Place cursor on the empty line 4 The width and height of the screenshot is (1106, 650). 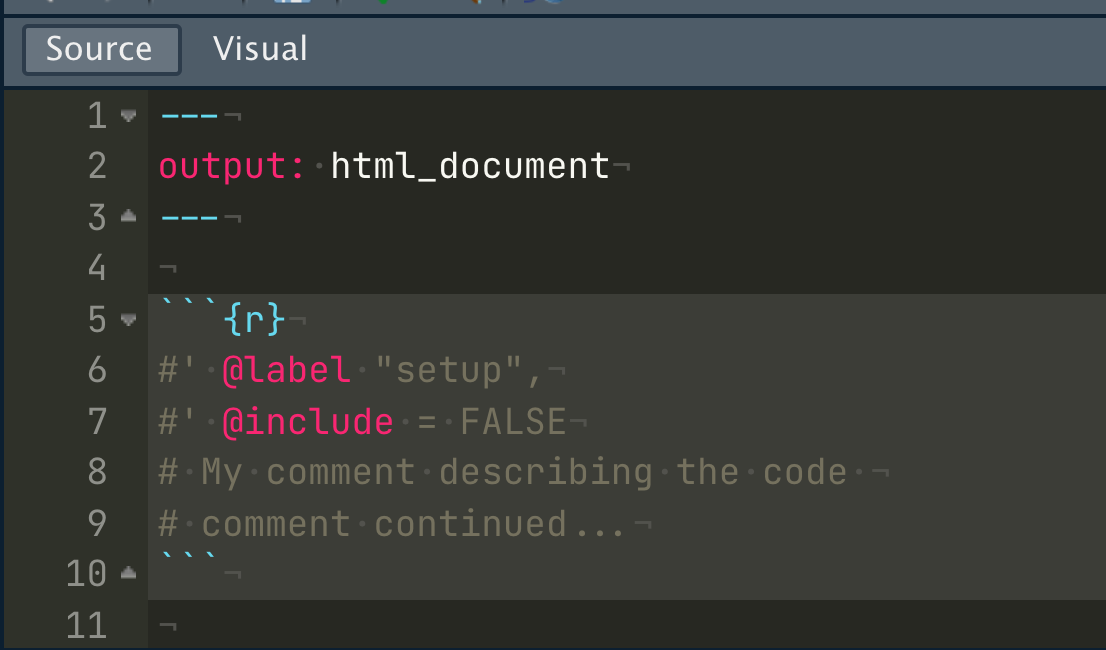200,266
